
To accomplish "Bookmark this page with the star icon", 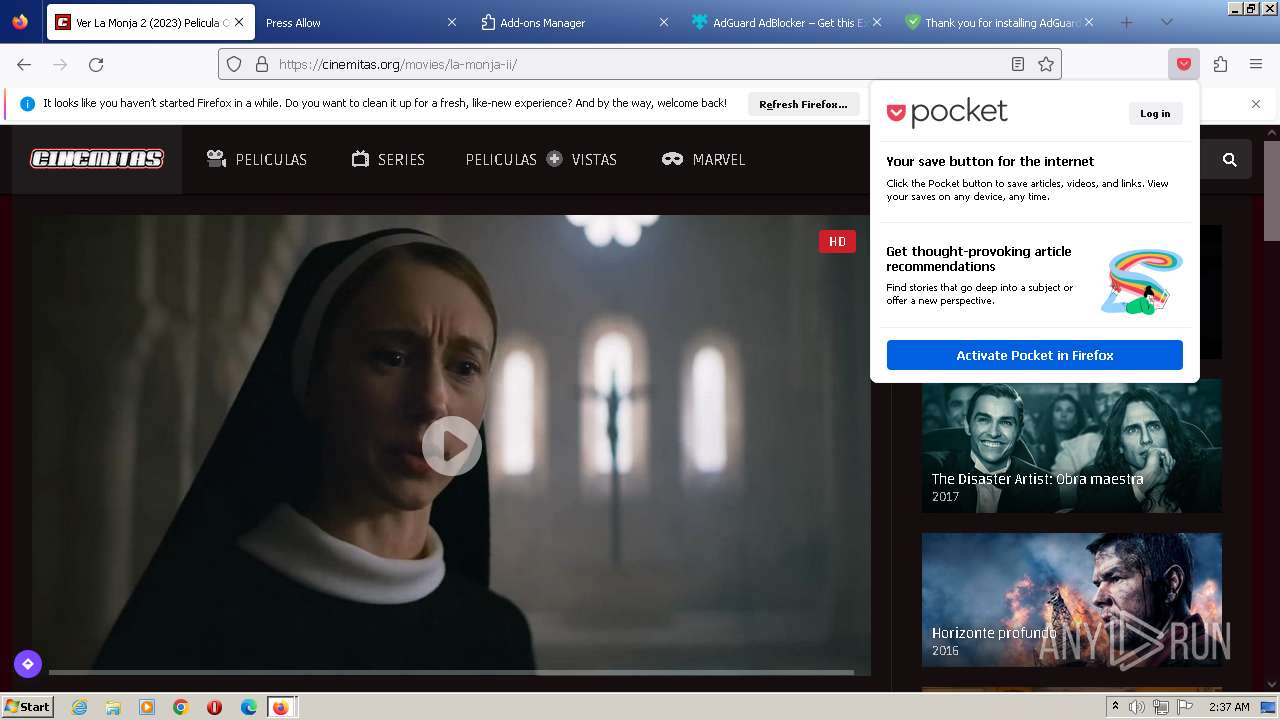I will 1046,64.
